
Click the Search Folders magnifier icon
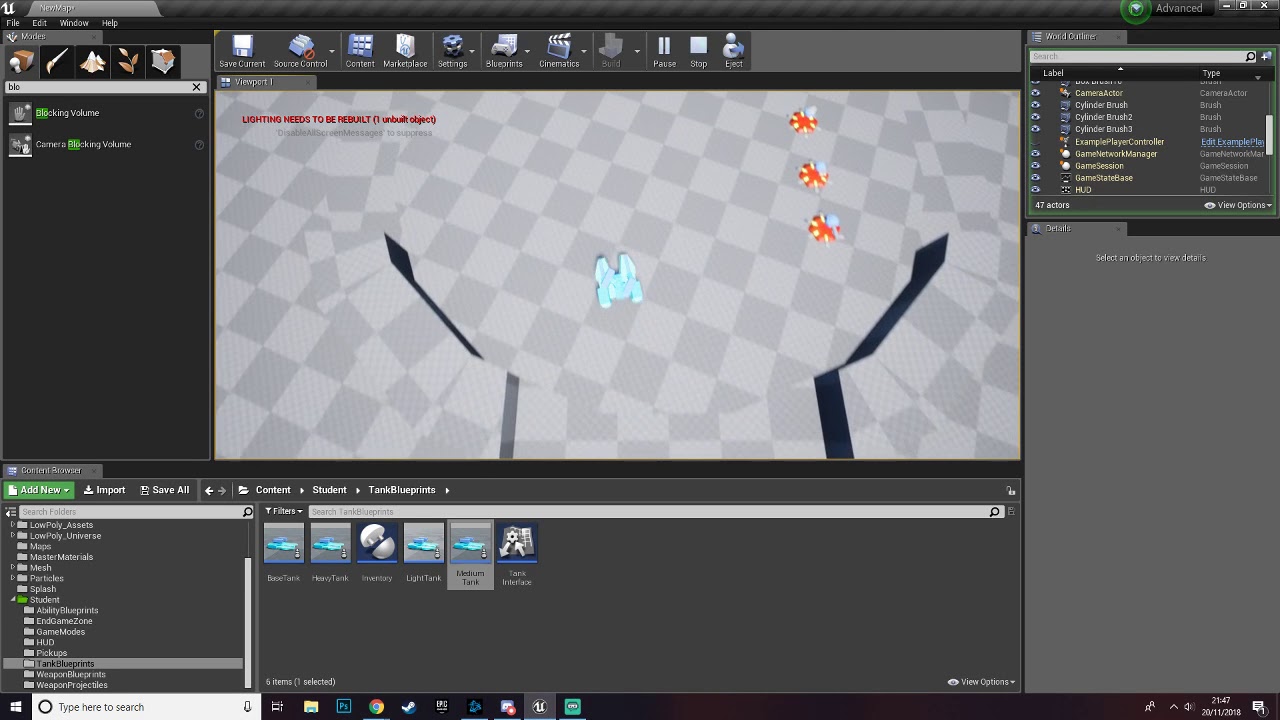pos(247,512)
